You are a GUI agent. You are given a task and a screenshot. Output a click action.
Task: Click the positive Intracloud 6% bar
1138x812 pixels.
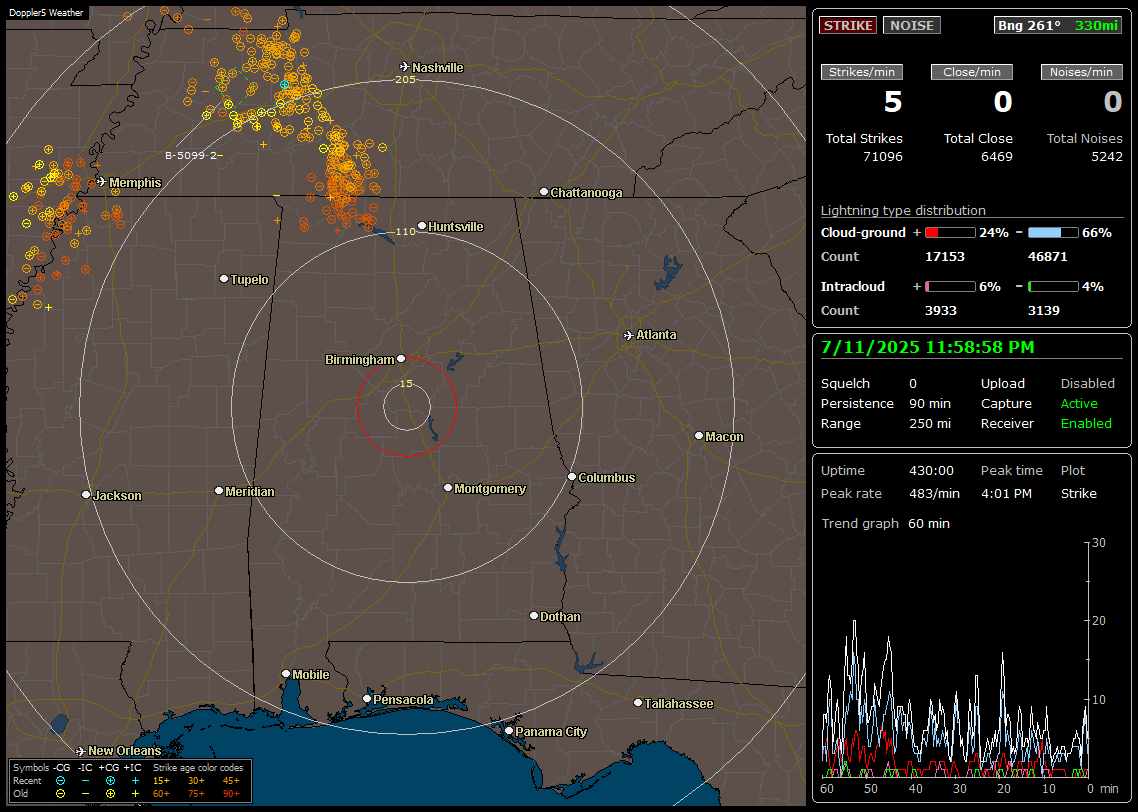[950, 287]
